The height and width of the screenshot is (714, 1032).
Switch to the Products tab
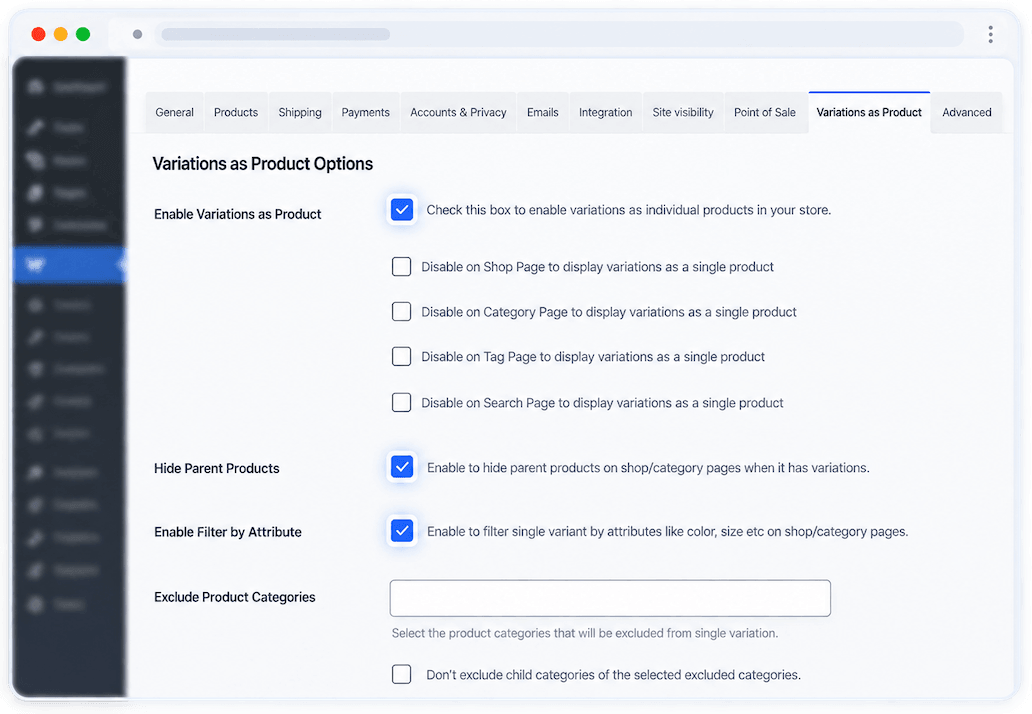(236, 113)
